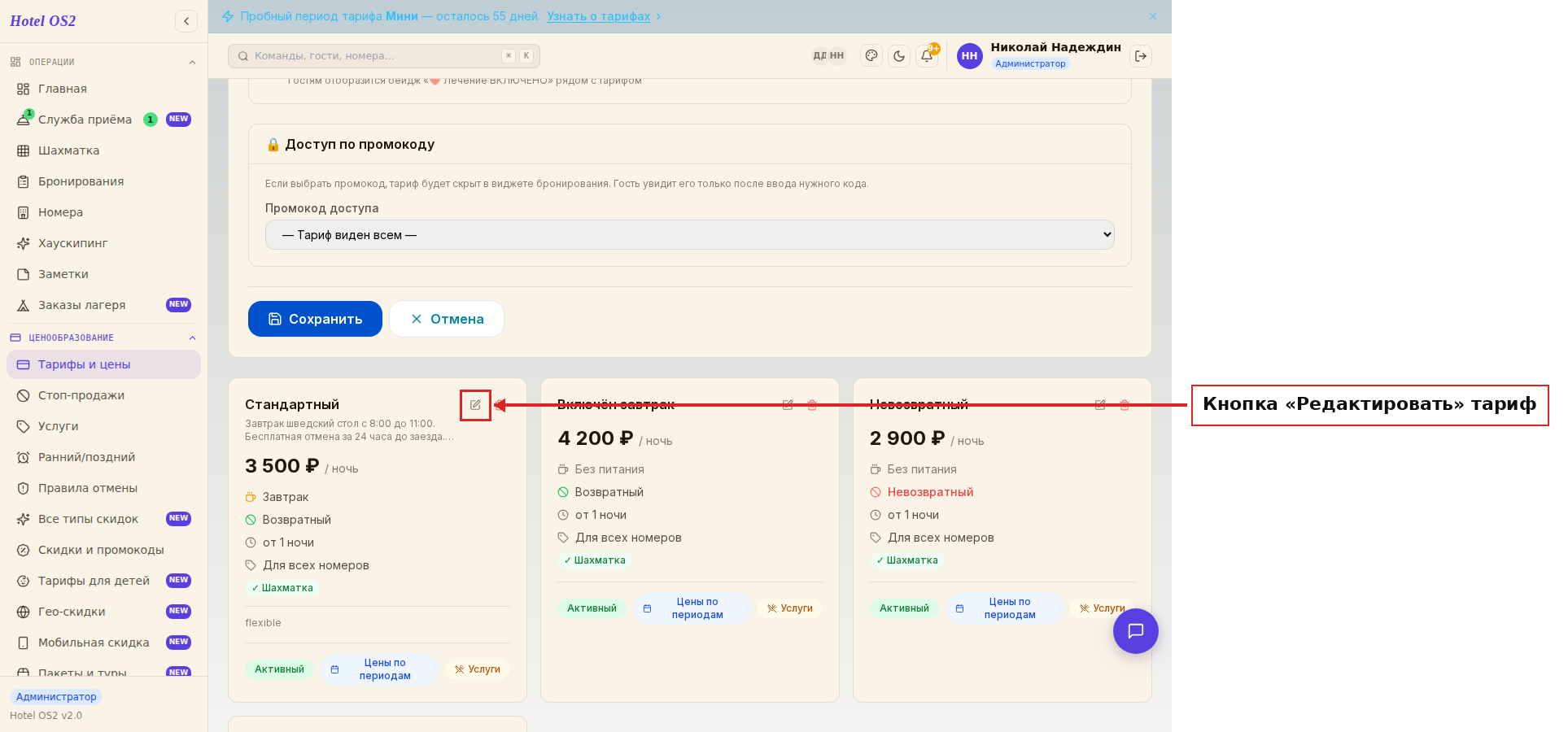Open the Промокод доступа dropdown
1568x732 pixels.
[x=690, y=235]
